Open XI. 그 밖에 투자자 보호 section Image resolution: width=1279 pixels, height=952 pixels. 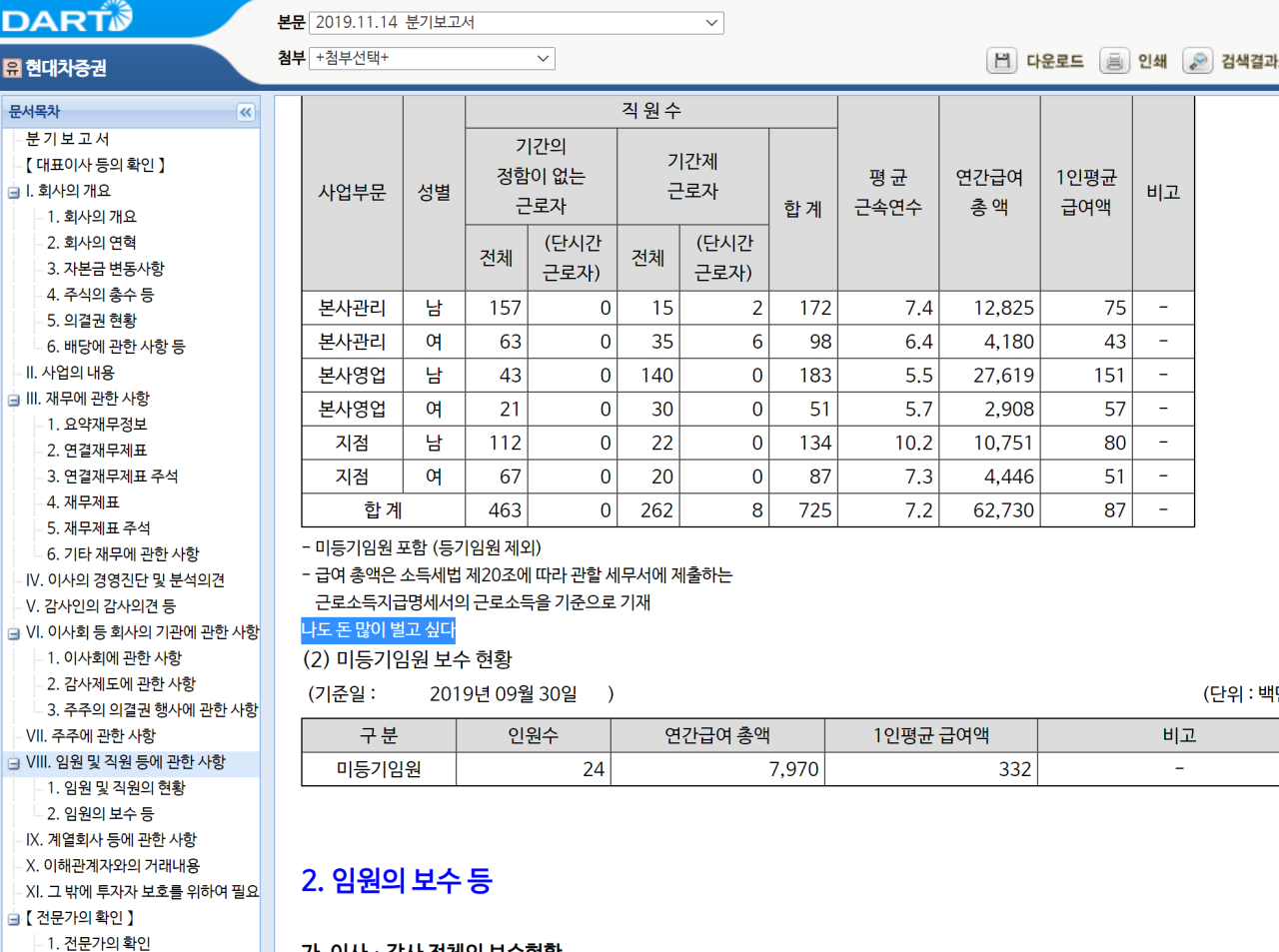click(x=142, y=892)
